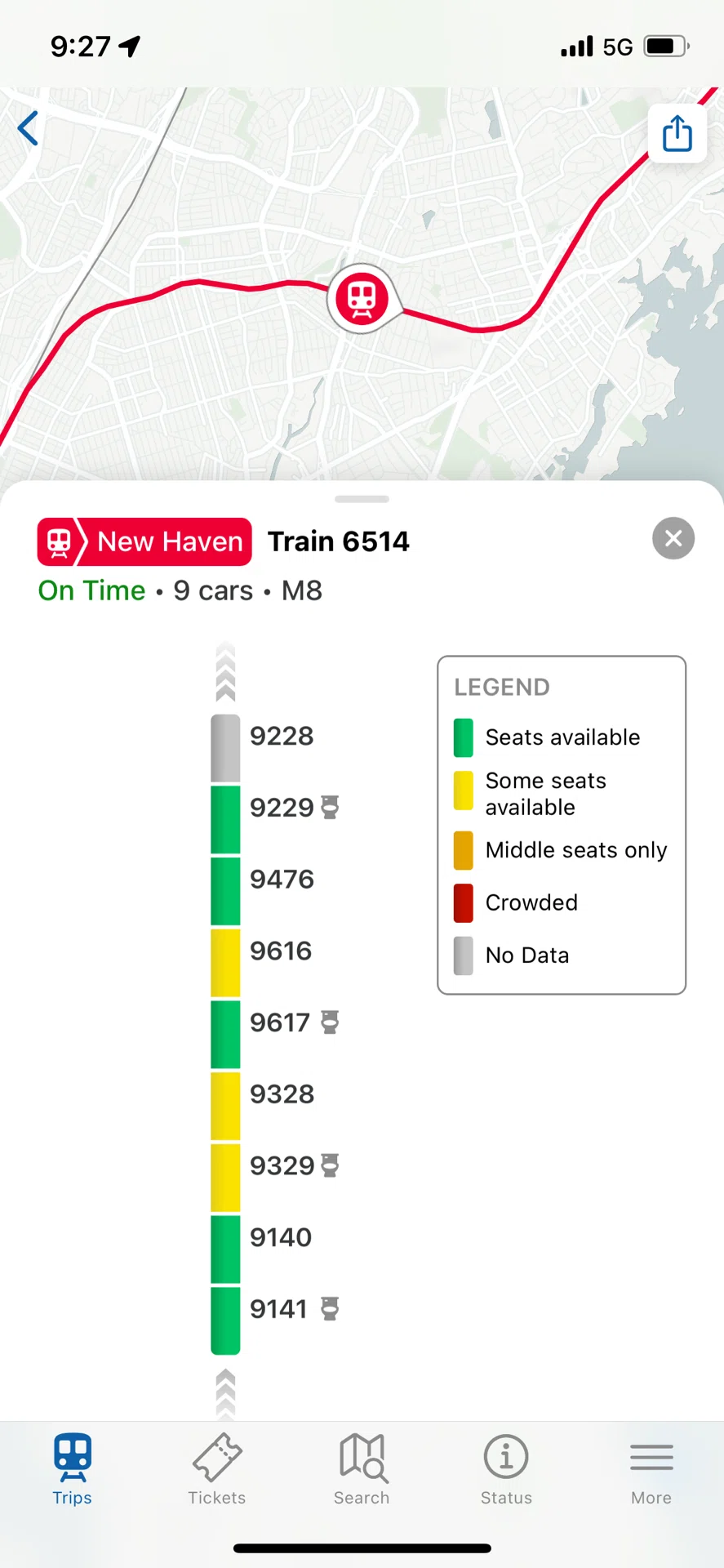Tap the sheet drag handle

(x=362, y=499)
